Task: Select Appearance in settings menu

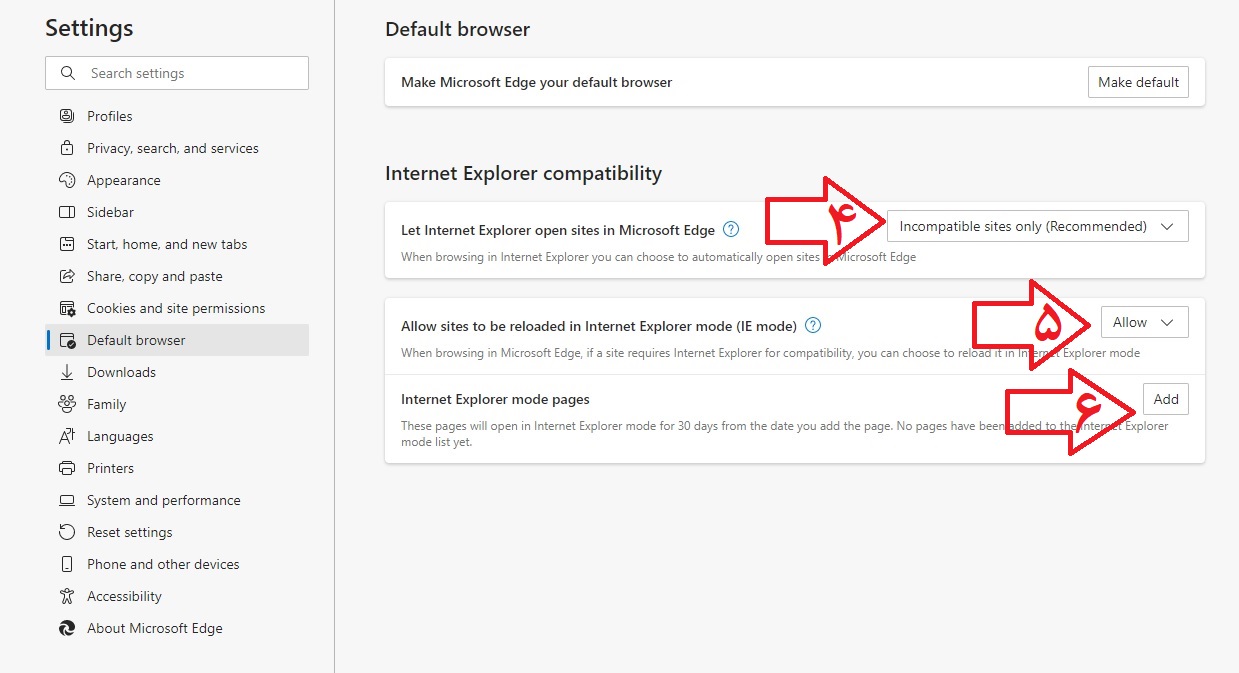Action: 177,180
